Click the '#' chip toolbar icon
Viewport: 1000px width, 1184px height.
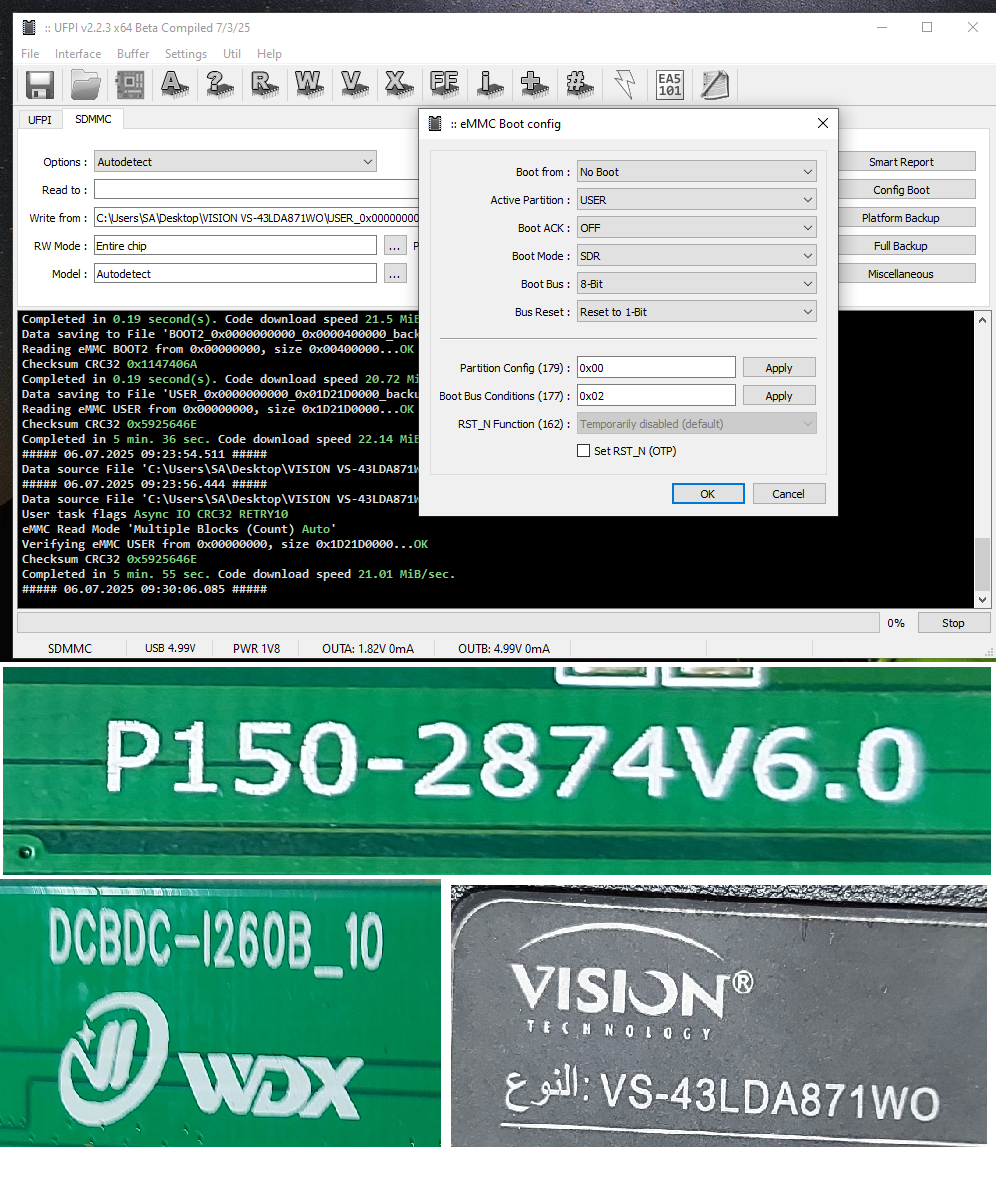pyautogui.click(x=579, y=85)
